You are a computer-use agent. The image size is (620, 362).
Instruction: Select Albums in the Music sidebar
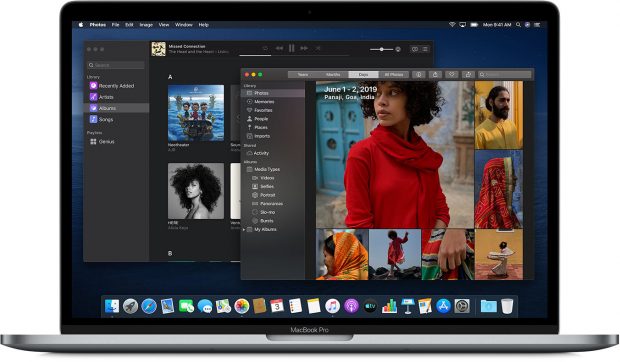[x=116, y=108]
